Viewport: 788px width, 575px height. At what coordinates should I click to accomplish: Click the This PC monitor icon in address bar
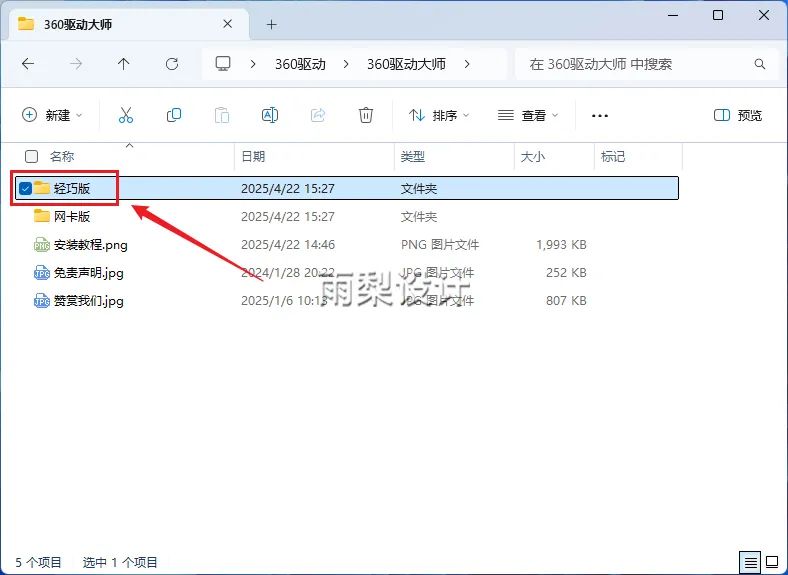click(223, 64)
